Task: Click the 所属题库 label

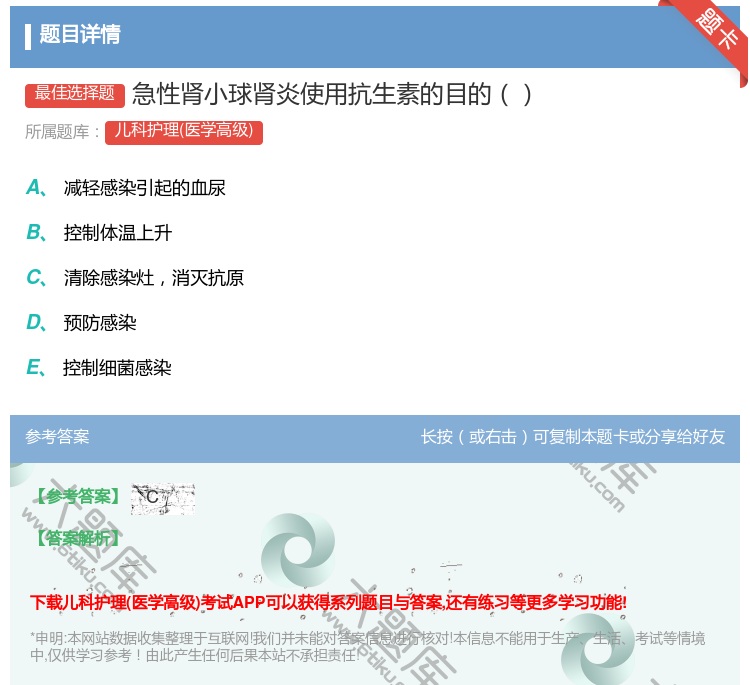Action: (x=62, y=132)
